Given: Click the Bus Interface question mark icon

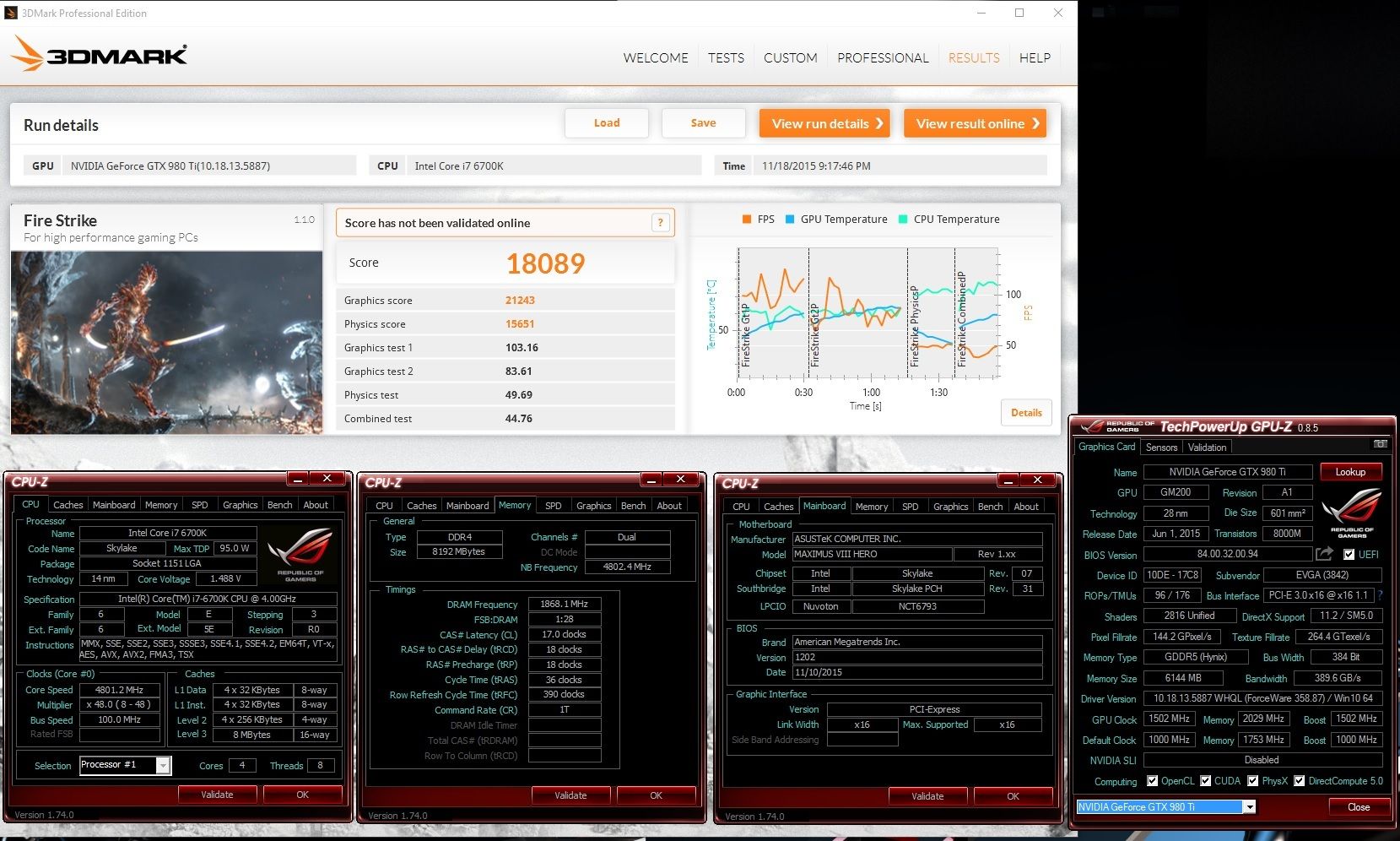Looking at the screenshot, I should [x=1380, y=595].
